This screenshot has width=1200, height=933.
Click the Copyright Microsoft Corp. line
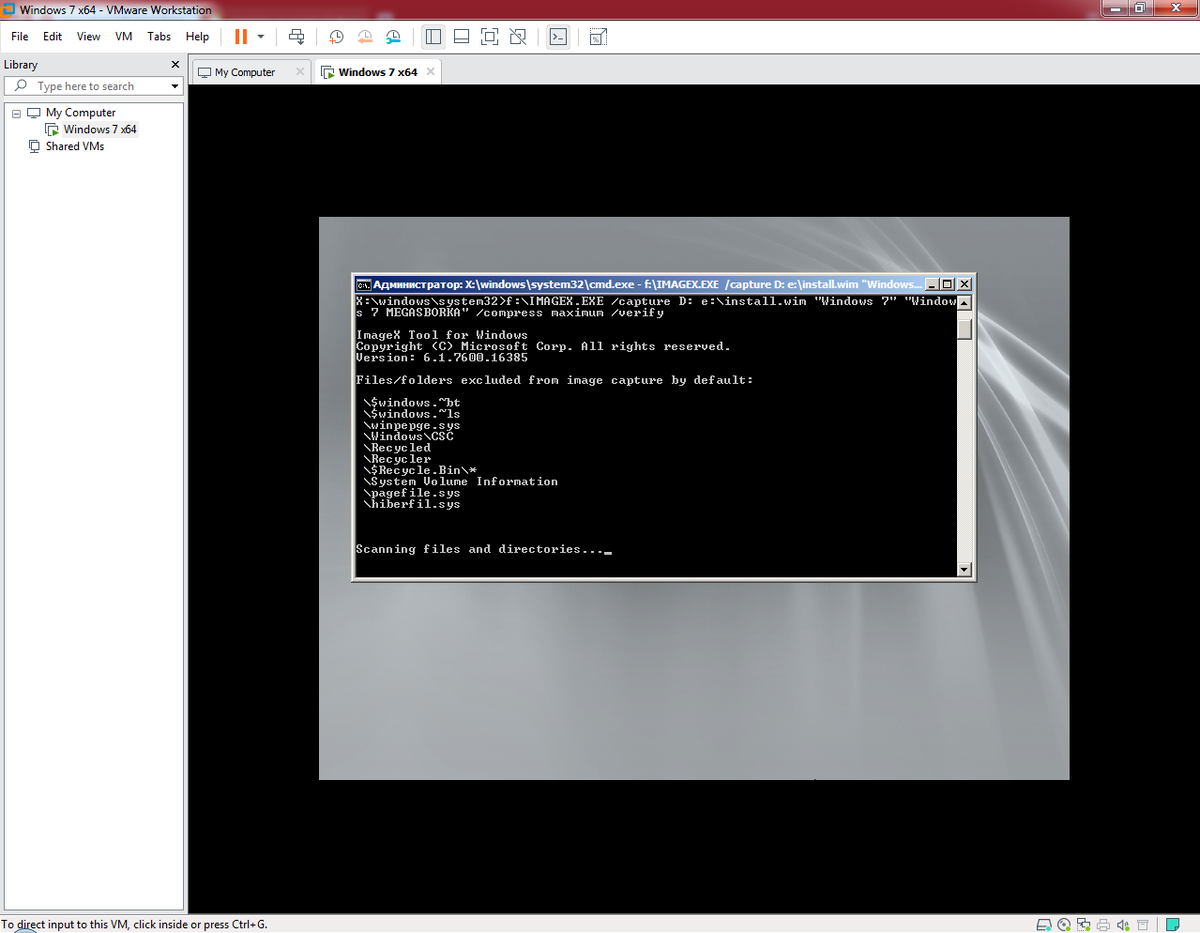click(543, 346)
